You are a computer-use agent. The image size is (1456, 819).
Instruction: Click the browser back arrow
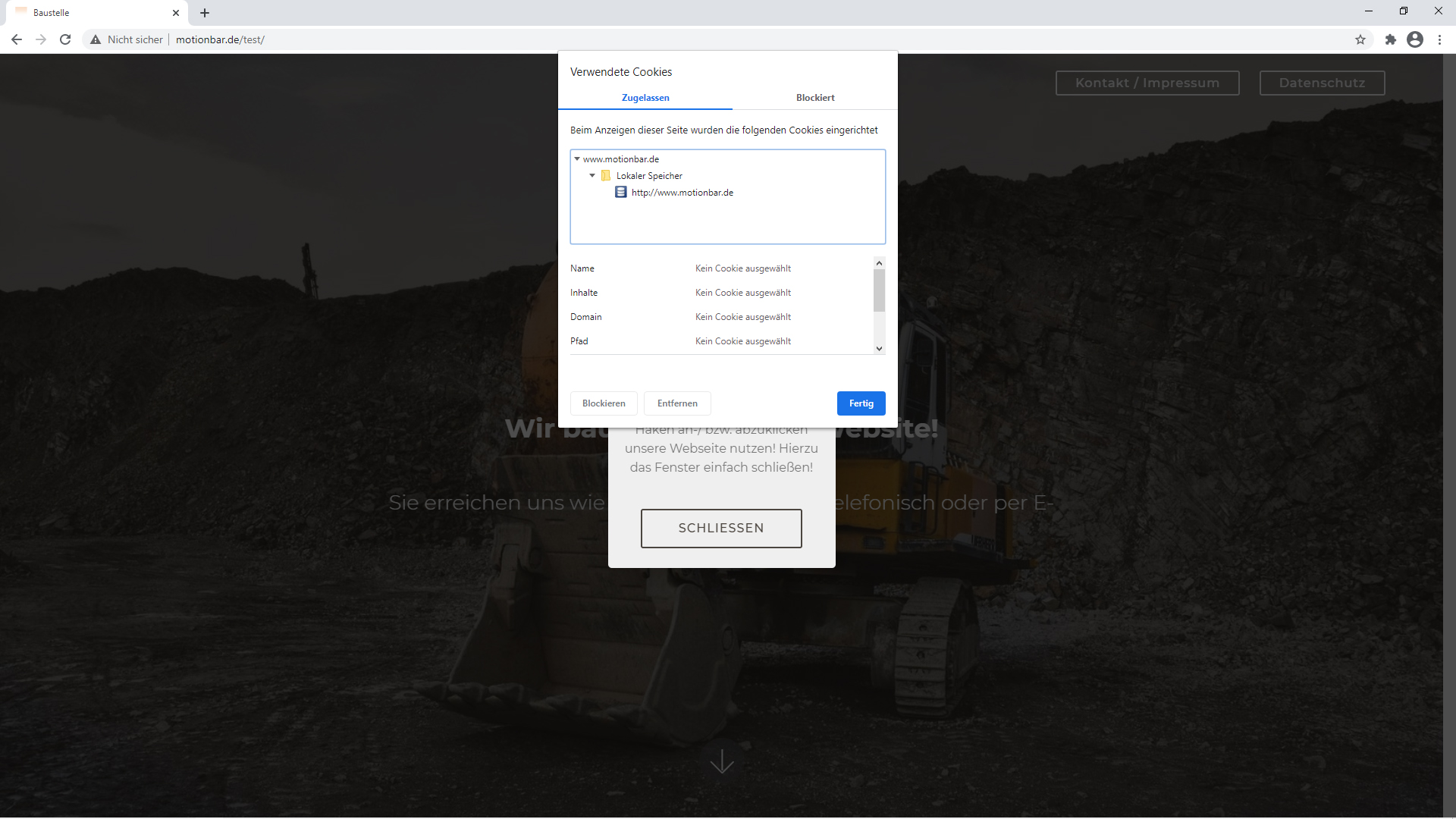click(17, 39)
